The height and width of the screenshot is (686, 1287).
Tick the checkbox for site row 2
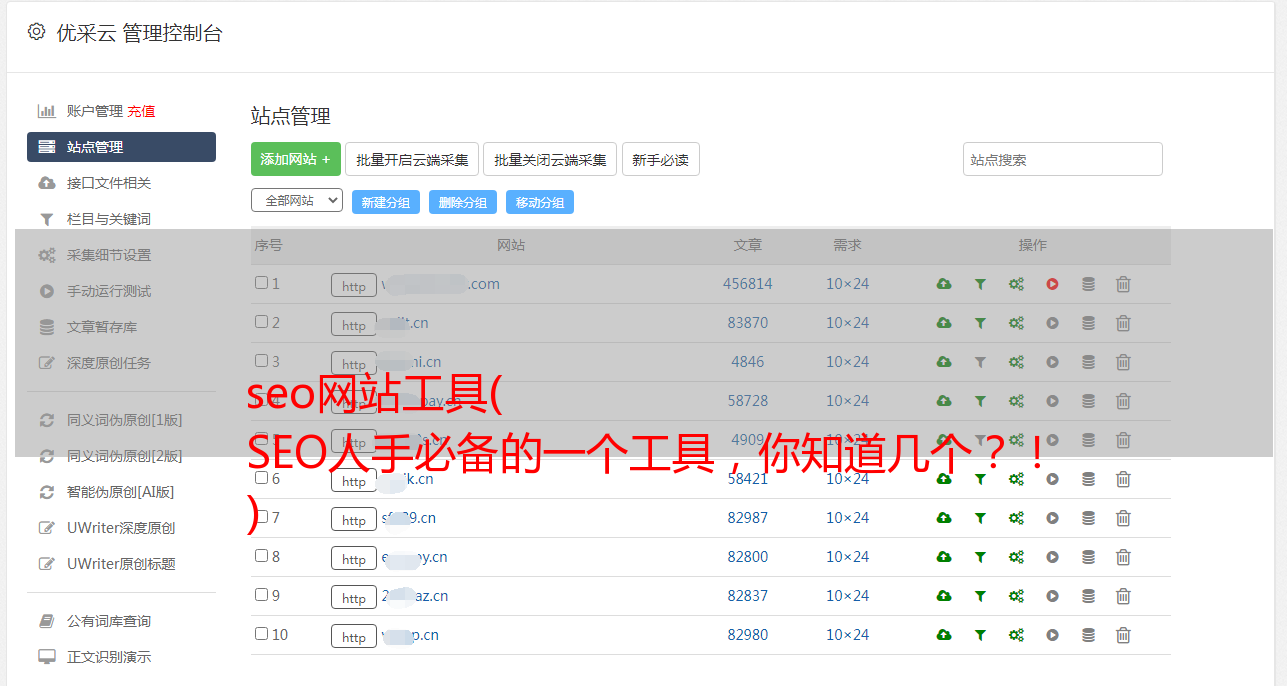tap(261, 322)
